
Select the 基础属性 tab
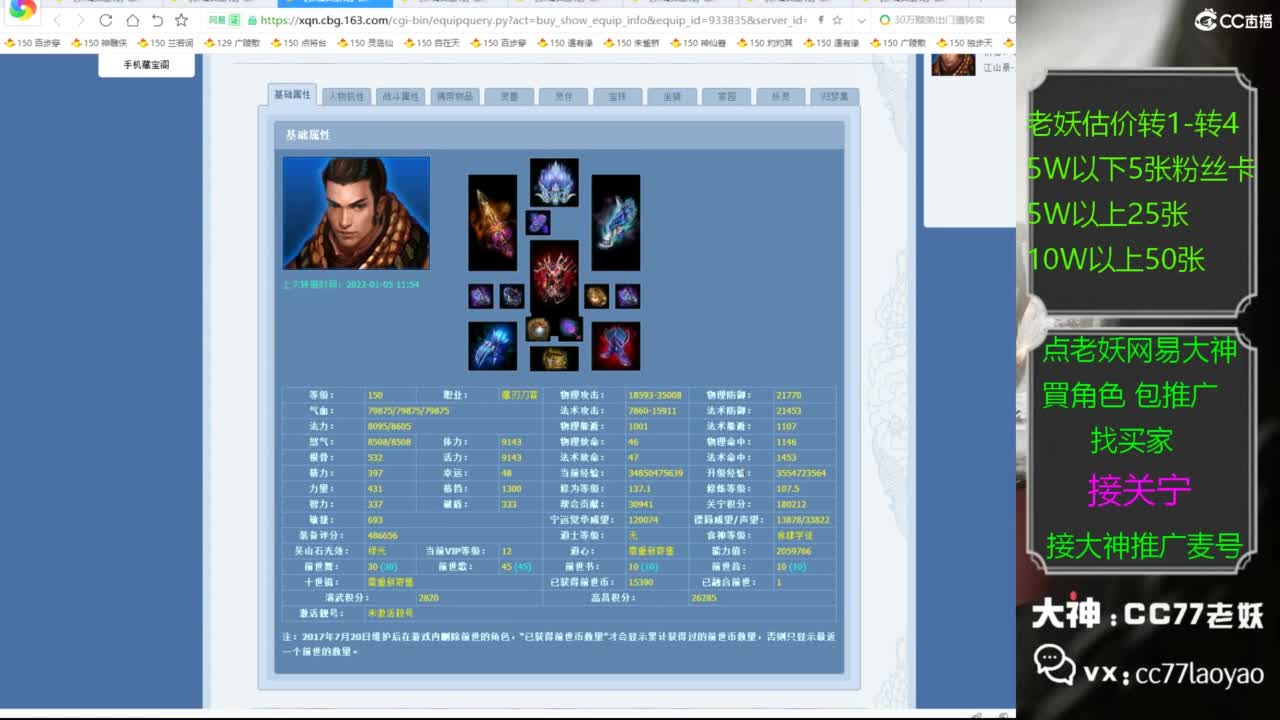(x=292, y=95)
